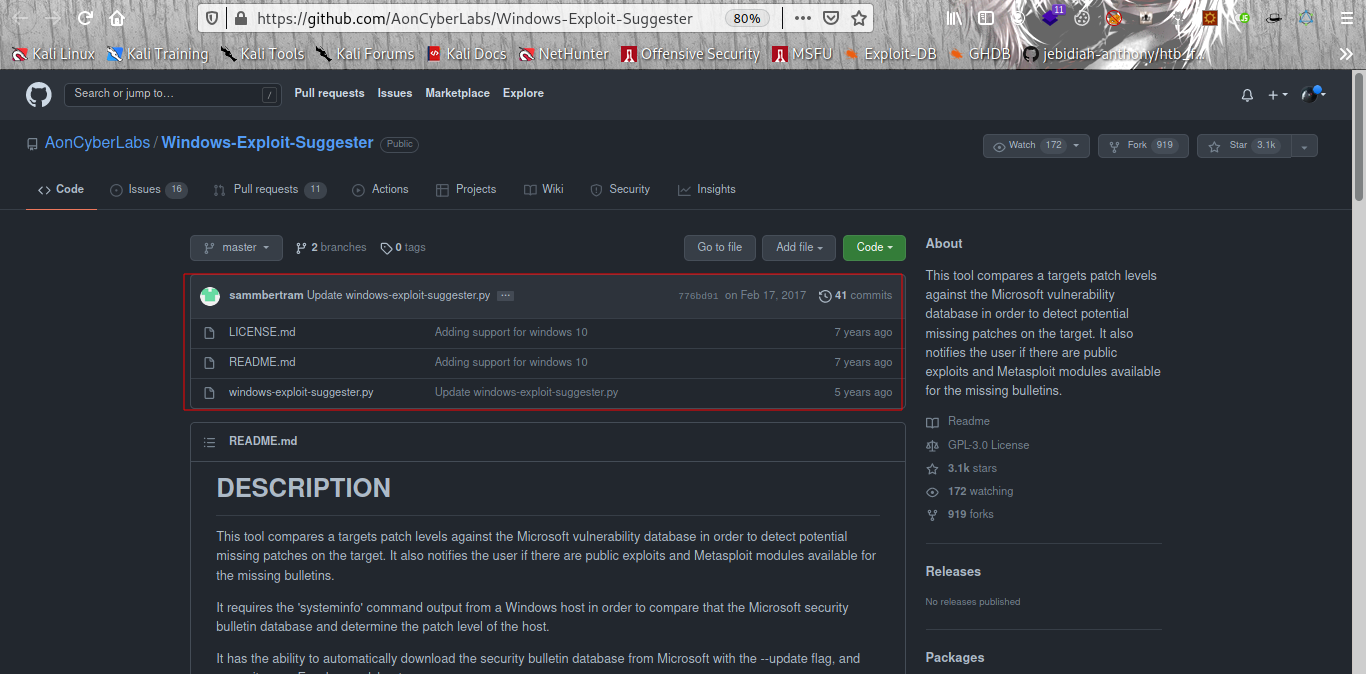The width and height of the screenshot is (1366, 674).
Task: Open the green Code dropdown
Action: point(874,247)
